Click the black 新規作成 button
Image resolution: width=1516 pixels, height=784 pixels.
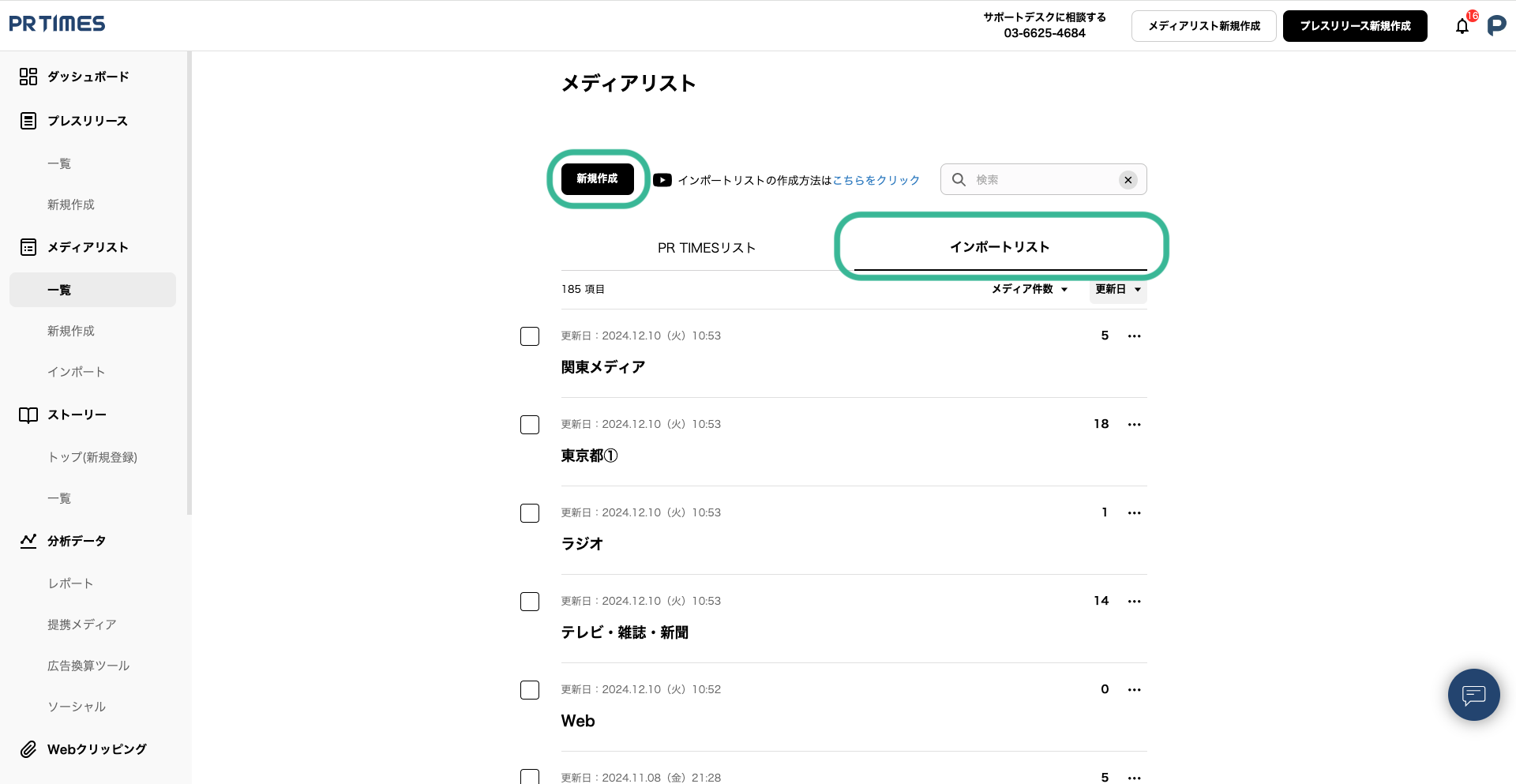pyautogui.click(x=597, y=179)
